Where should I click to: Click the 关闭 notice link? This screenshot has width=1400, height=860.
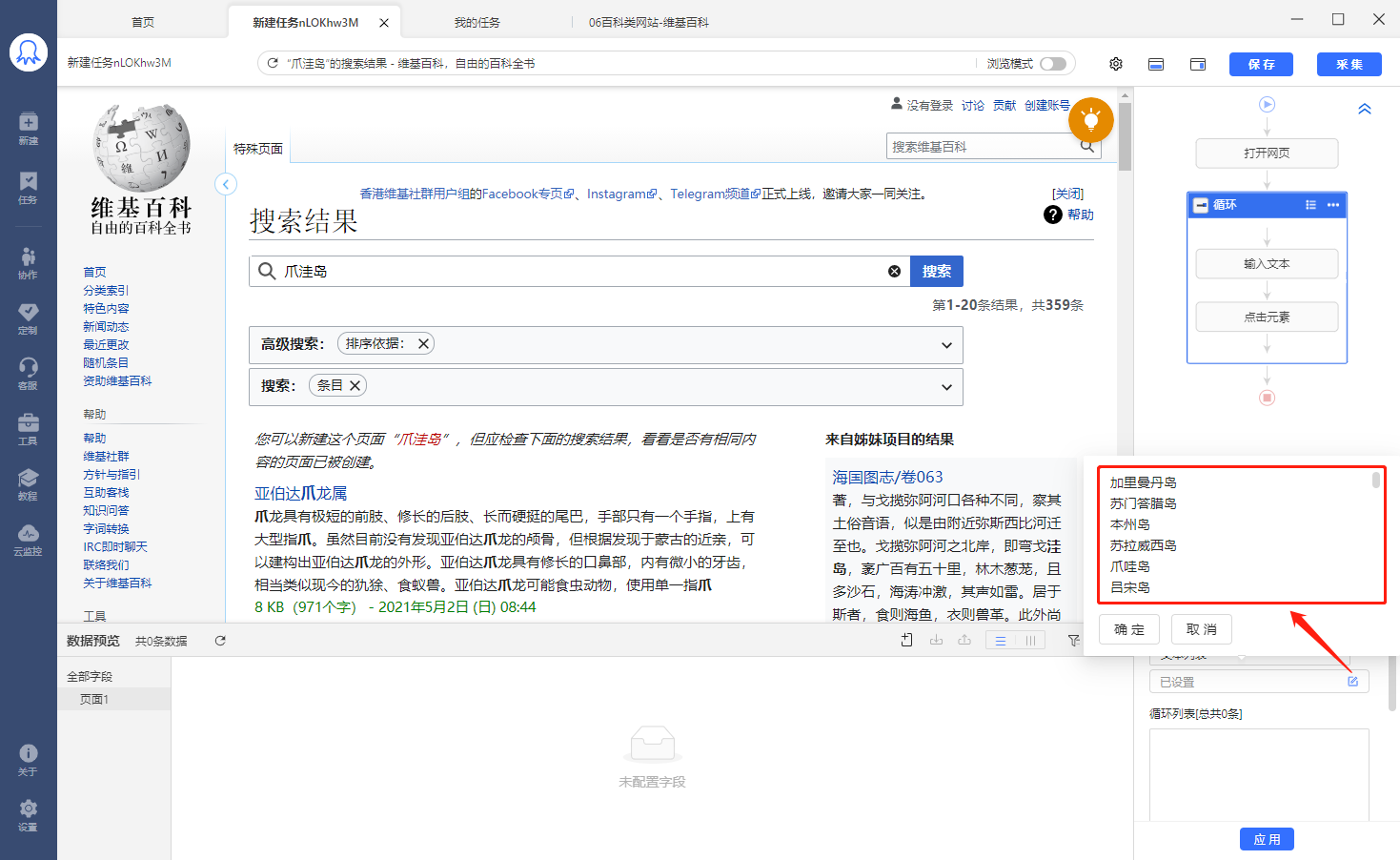[1067, 194]
